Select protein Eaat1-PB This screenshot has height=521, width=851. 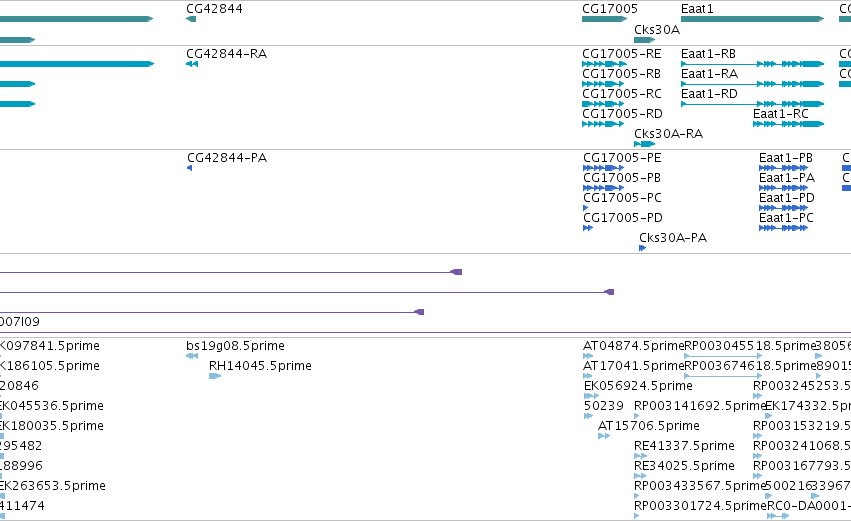(786, 158)
